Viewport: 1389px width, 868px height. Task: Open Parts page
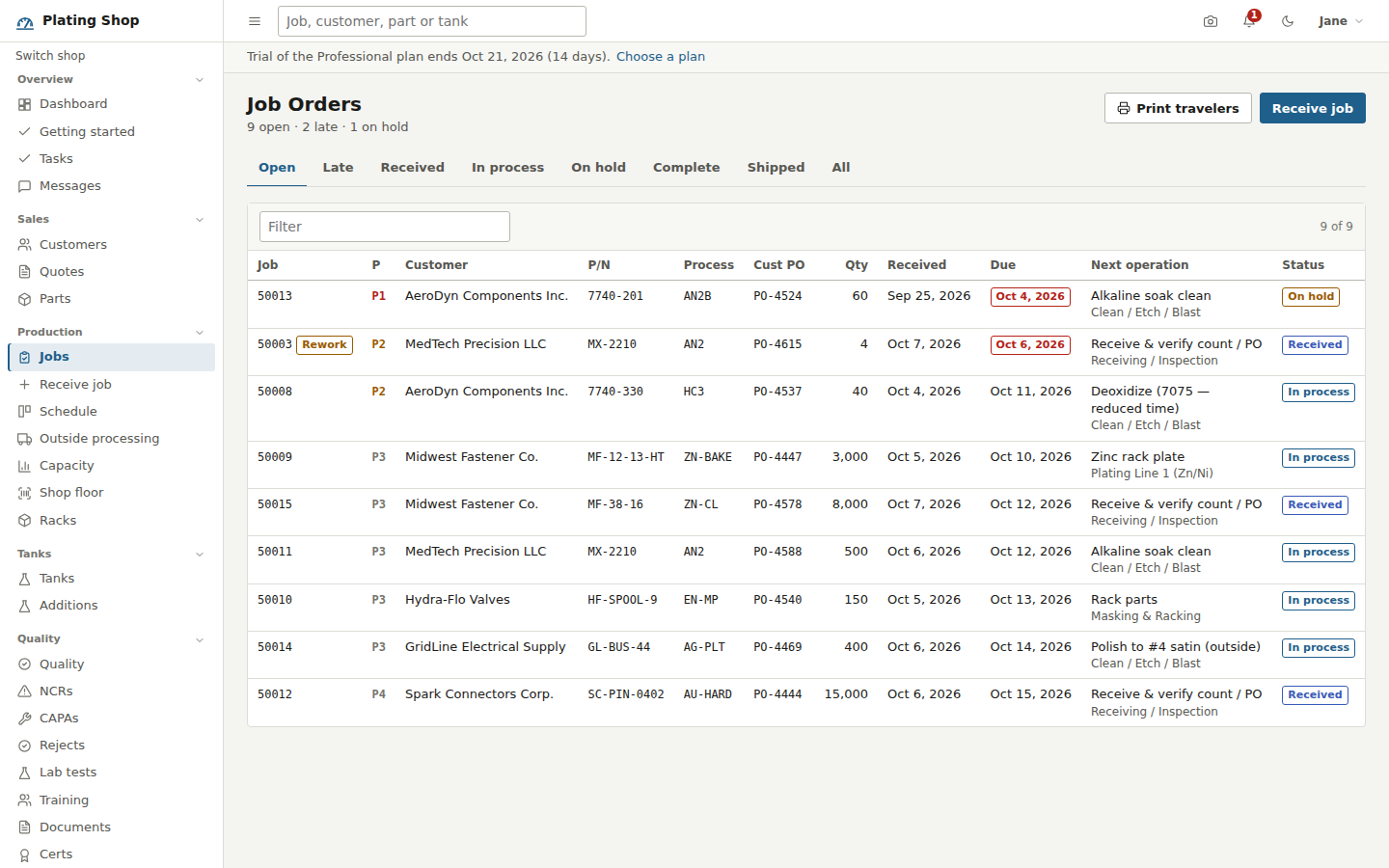[x=111, y=299]
